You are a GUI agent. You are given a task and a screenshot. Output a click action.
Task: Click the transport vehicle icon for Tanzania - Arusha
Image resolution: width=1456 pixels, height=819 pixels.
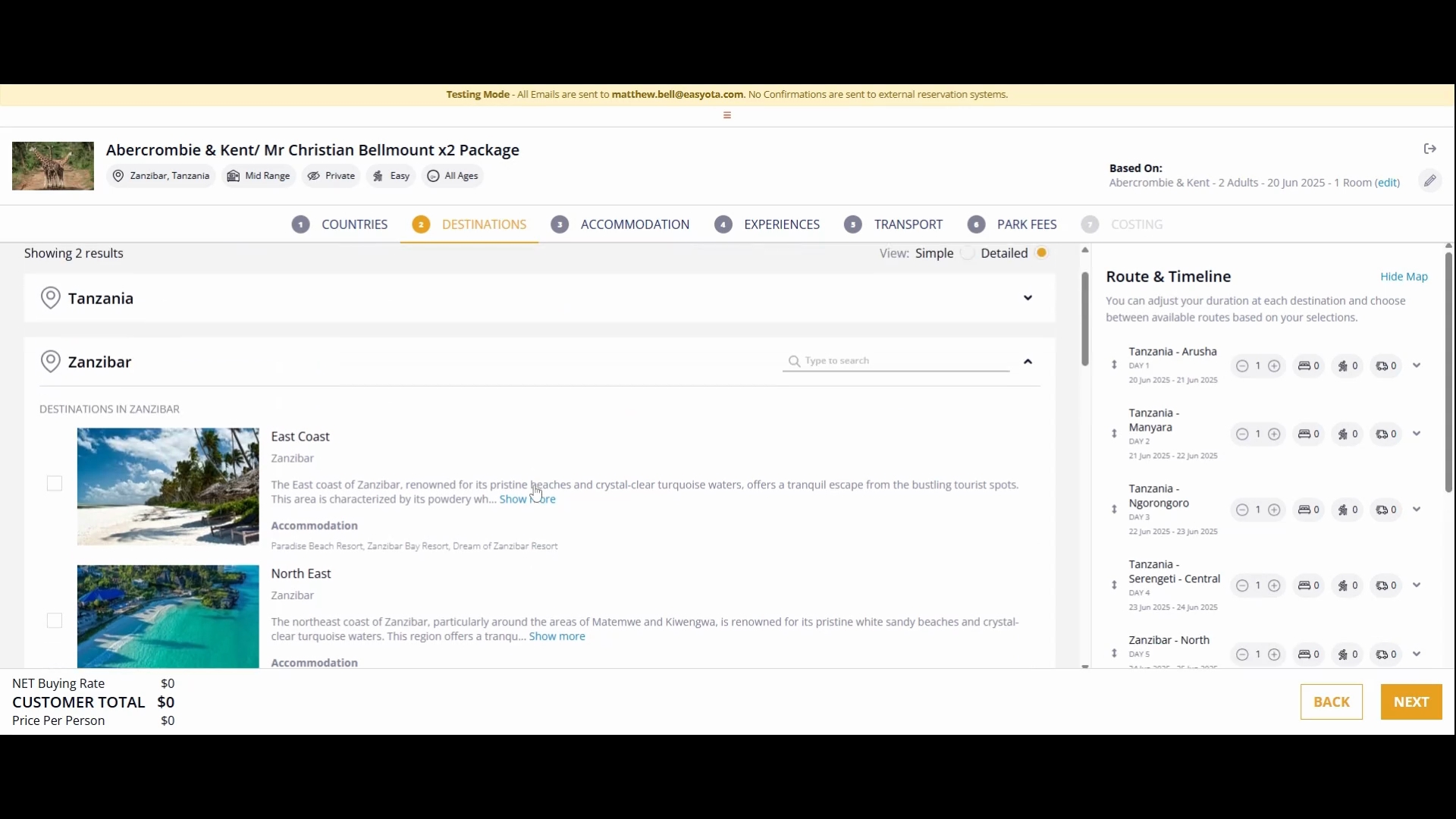(x=1382, y=366)
